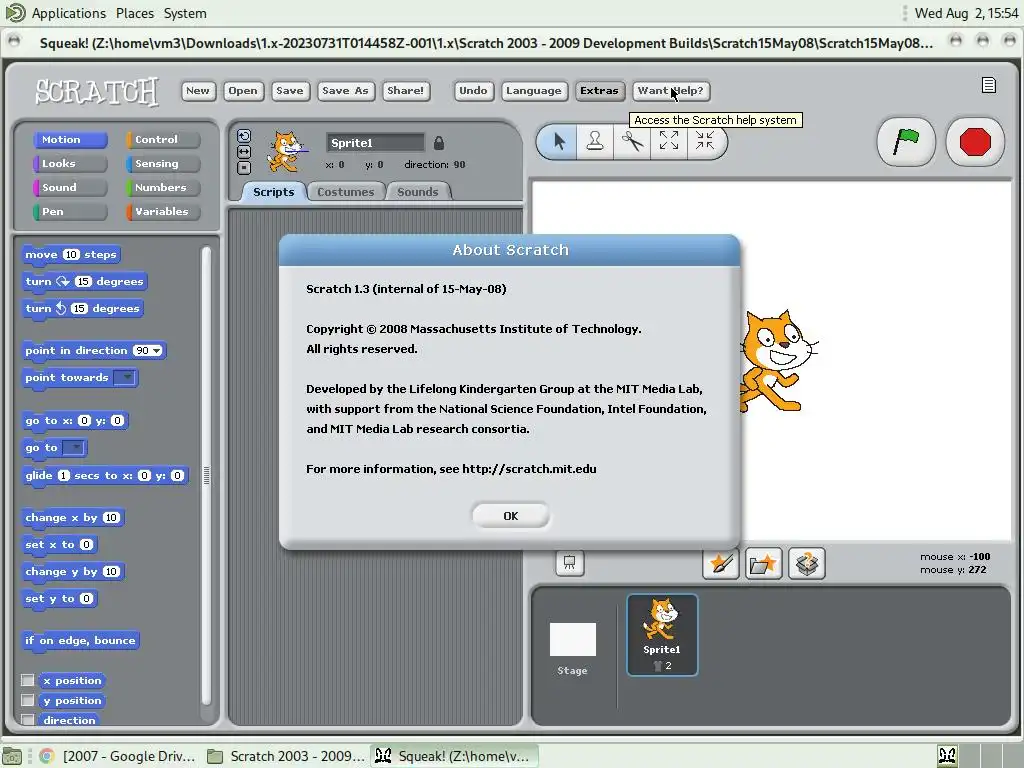Select the Control category

[x=163, y=139]
